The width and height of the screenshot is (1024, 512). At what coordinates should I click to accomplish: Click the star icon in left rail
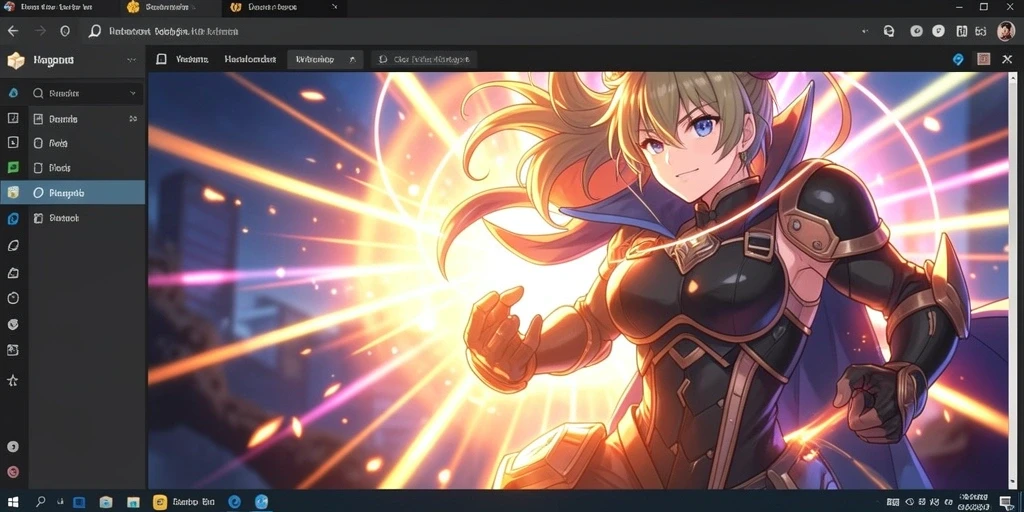click(x=13, y=380)
